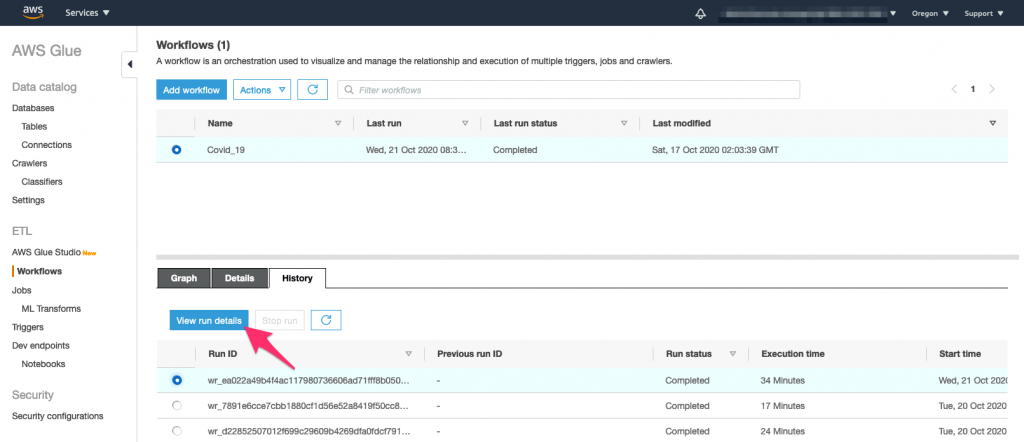The image size is (1024, 442).
Task: Open Connections in sidebar
Action: click(x=46, y=145)
